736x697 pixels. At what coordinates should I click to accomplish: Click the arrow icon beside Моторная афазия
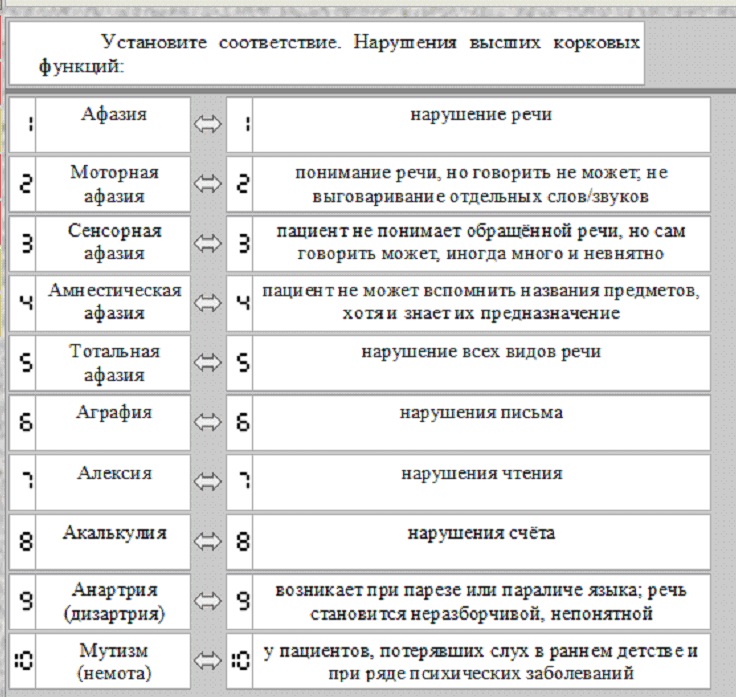click(x=207, y=184)
